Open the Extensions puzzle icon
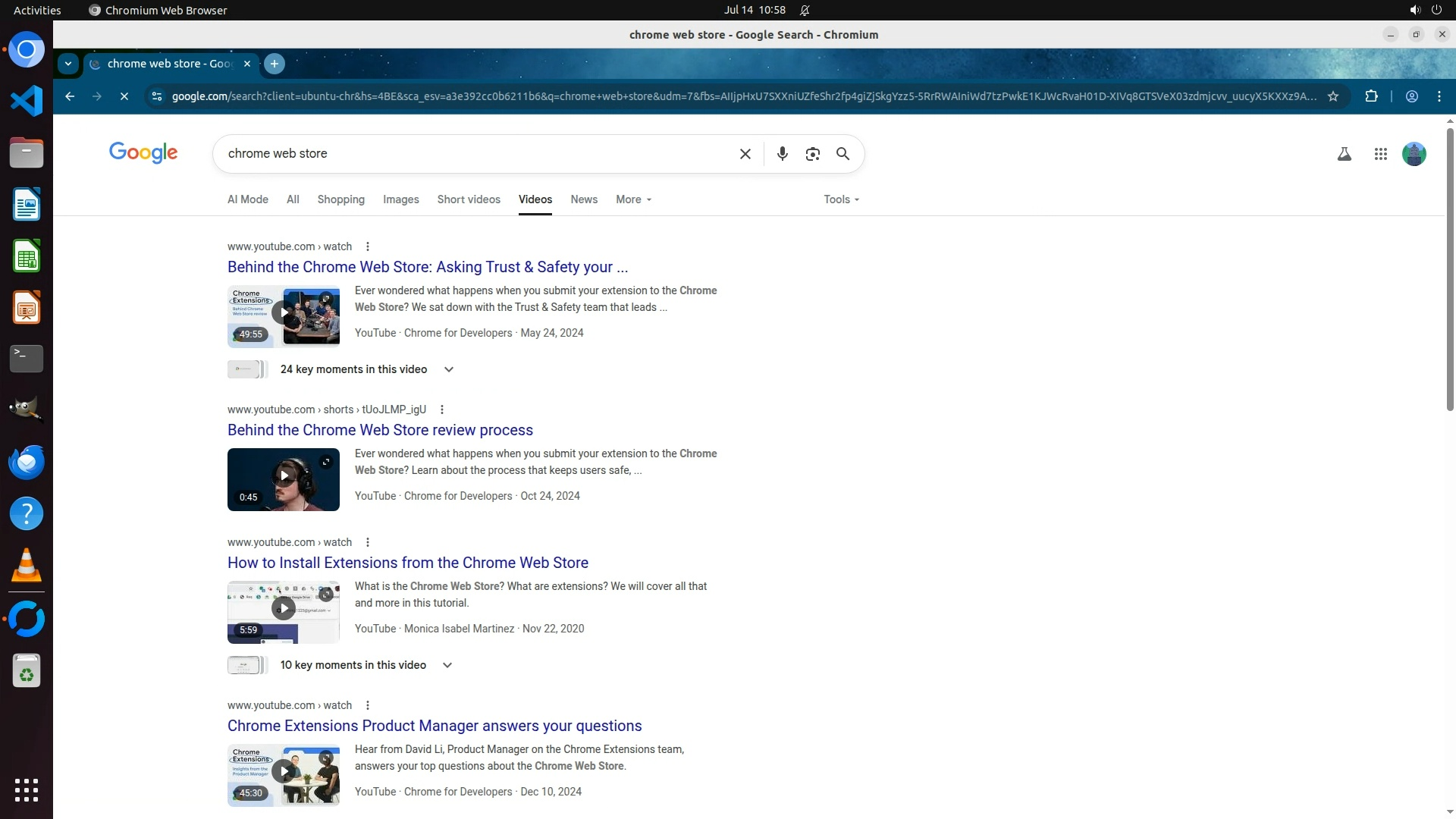1456x819 pixels. tap(1371, 96)
